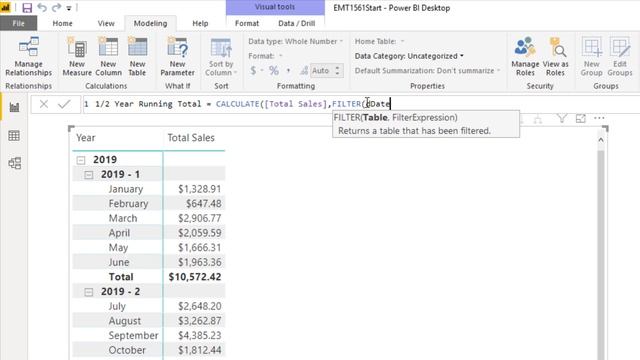640x360 pixels.
Task: Open visual more options ellipsis
Action: (x=599, y=118)
